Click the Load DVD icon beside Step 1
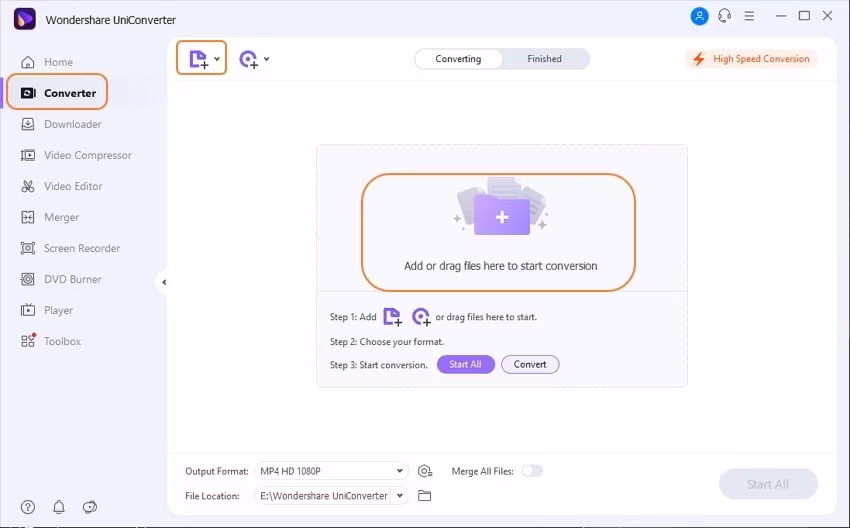 tap(421, 317)
